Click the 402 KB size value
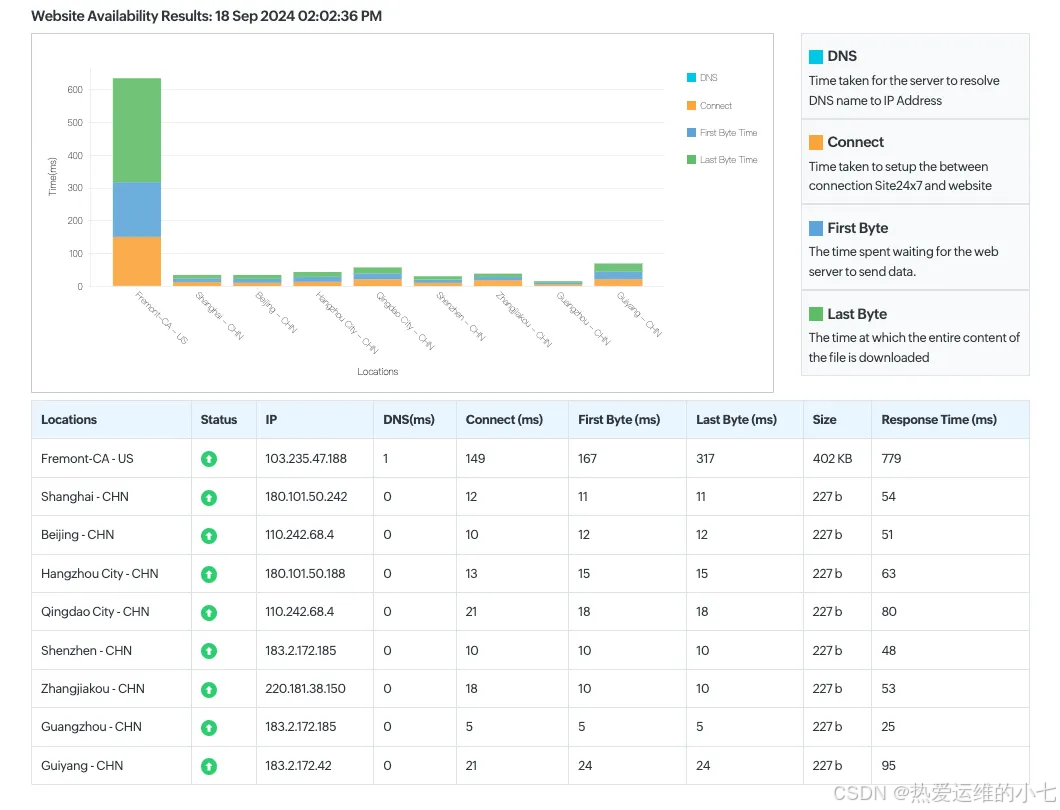Viewport: 1060px width, 810px height. click(832, 458)
